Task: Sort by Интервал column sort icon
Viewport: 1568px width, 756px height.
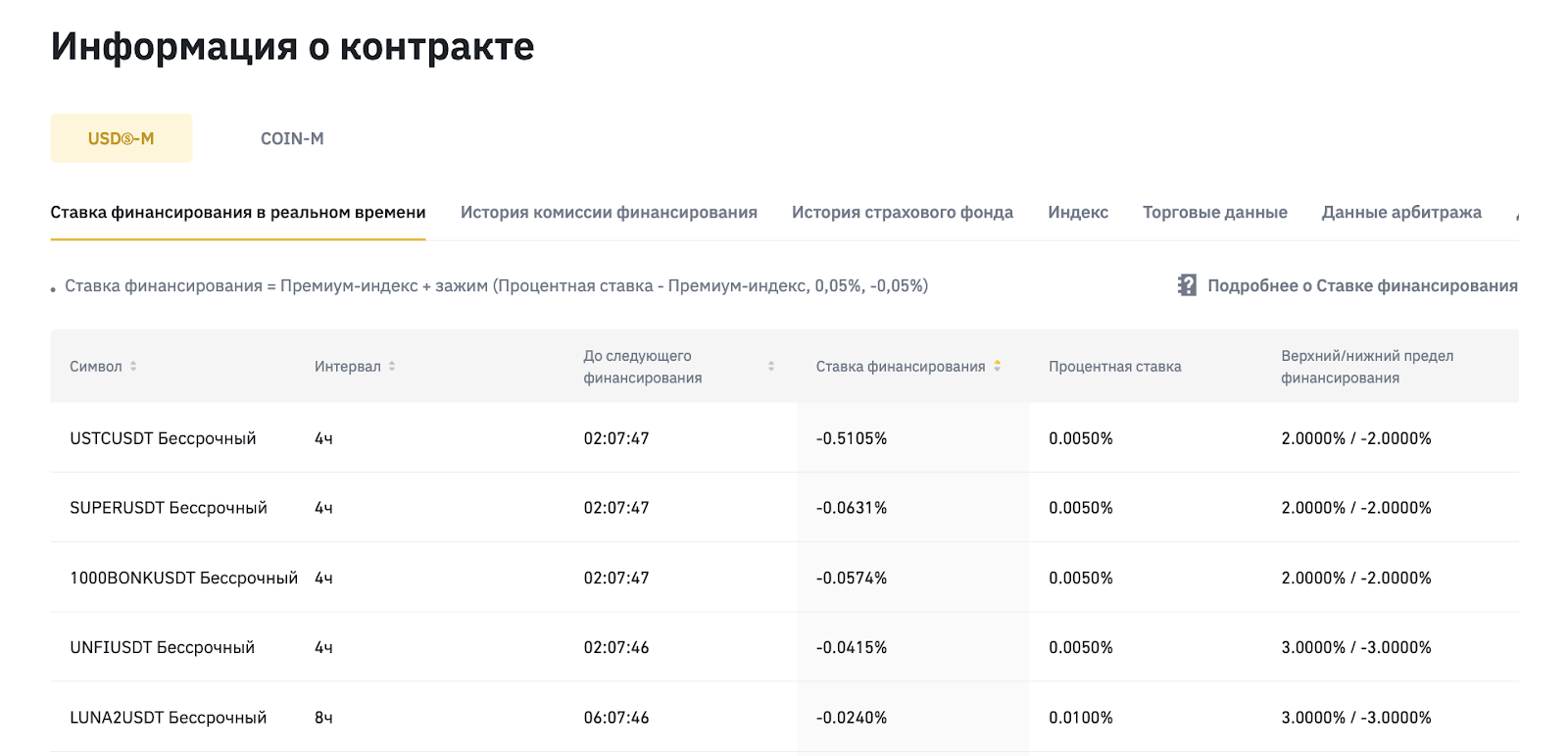Action: [x=392, y=366]
